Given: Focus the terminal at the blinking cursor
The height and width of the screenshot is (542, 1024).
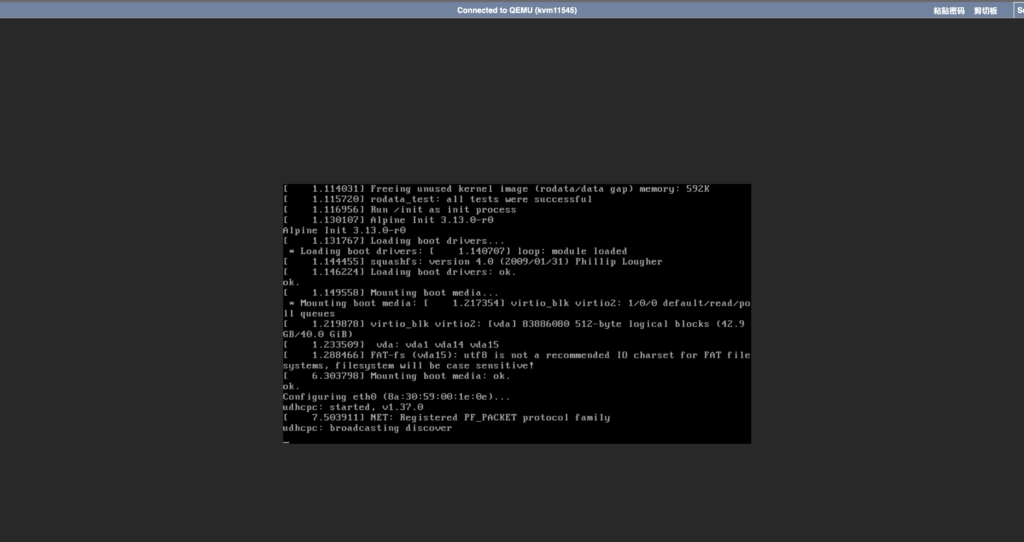Looking at the screenshot, I should [286, 439].
